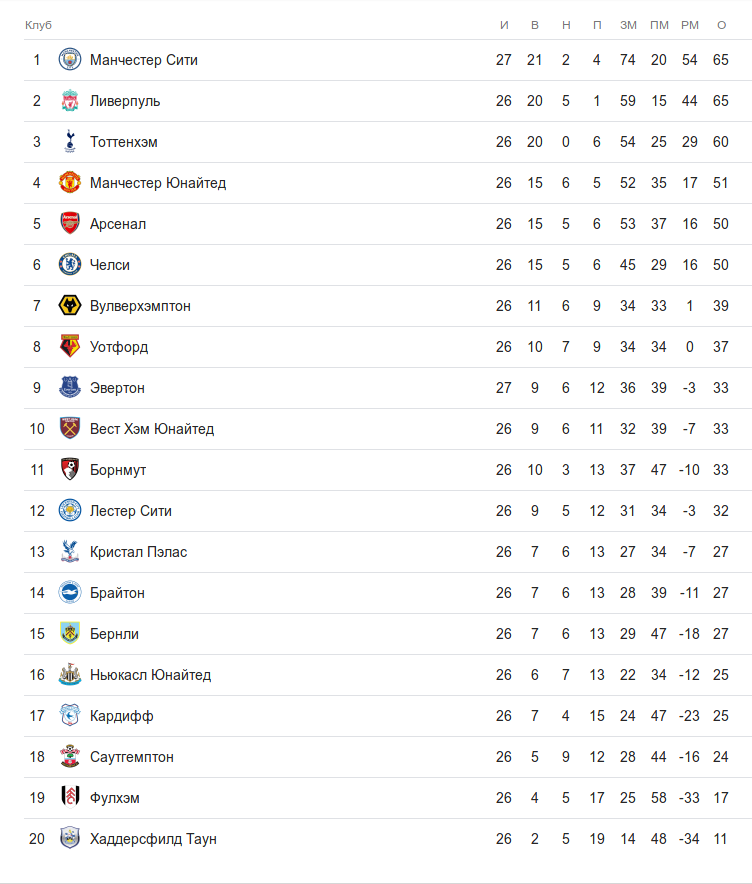Open the Вест Хэм Юнайтед link

click(x=152, y=429)
